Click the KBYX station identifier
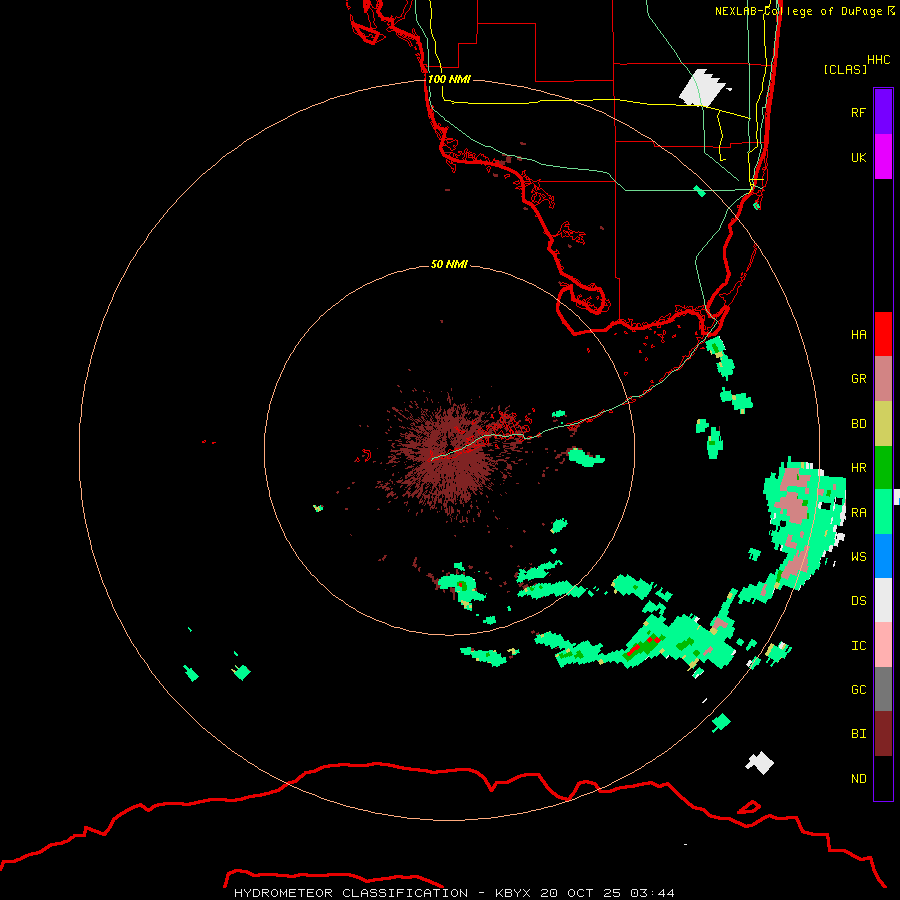900x900 pixels. [513, 893]
